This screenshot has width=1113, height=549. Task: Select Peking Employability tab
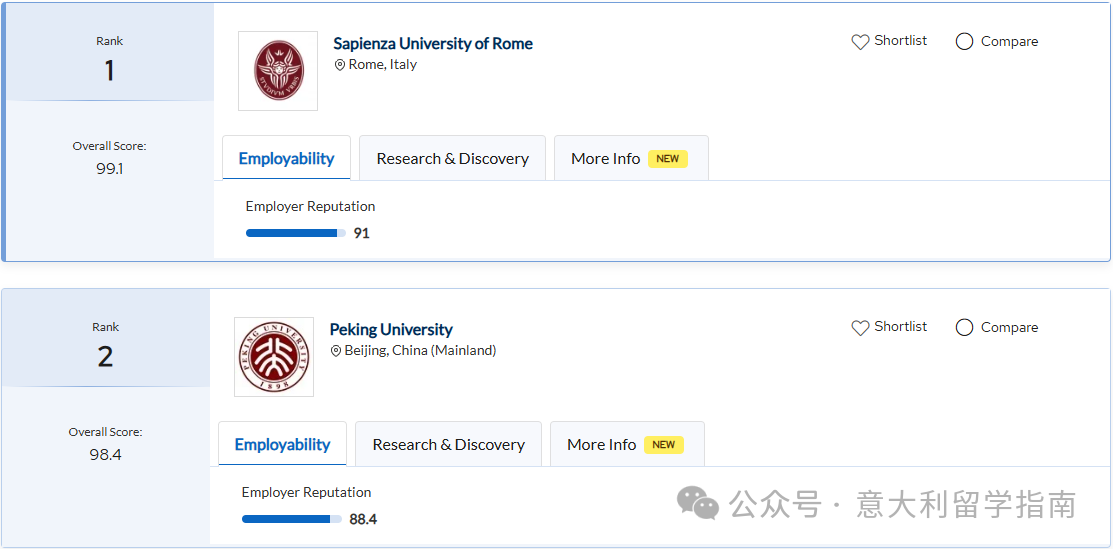point(282,445)
